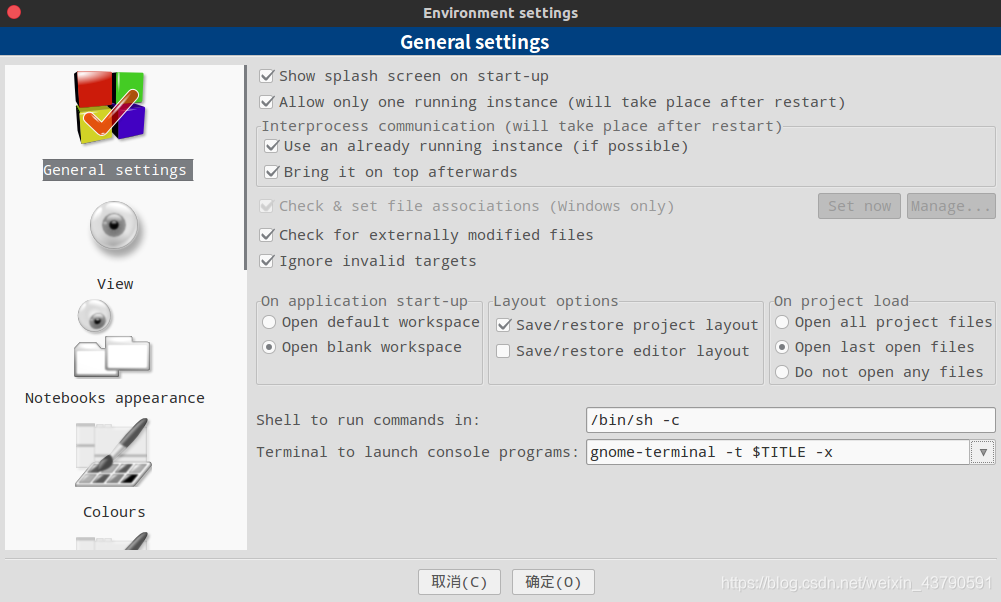Click the Notebooks appearance sidebar label
The image size is (1001, 602).
[x=115, y=398]
